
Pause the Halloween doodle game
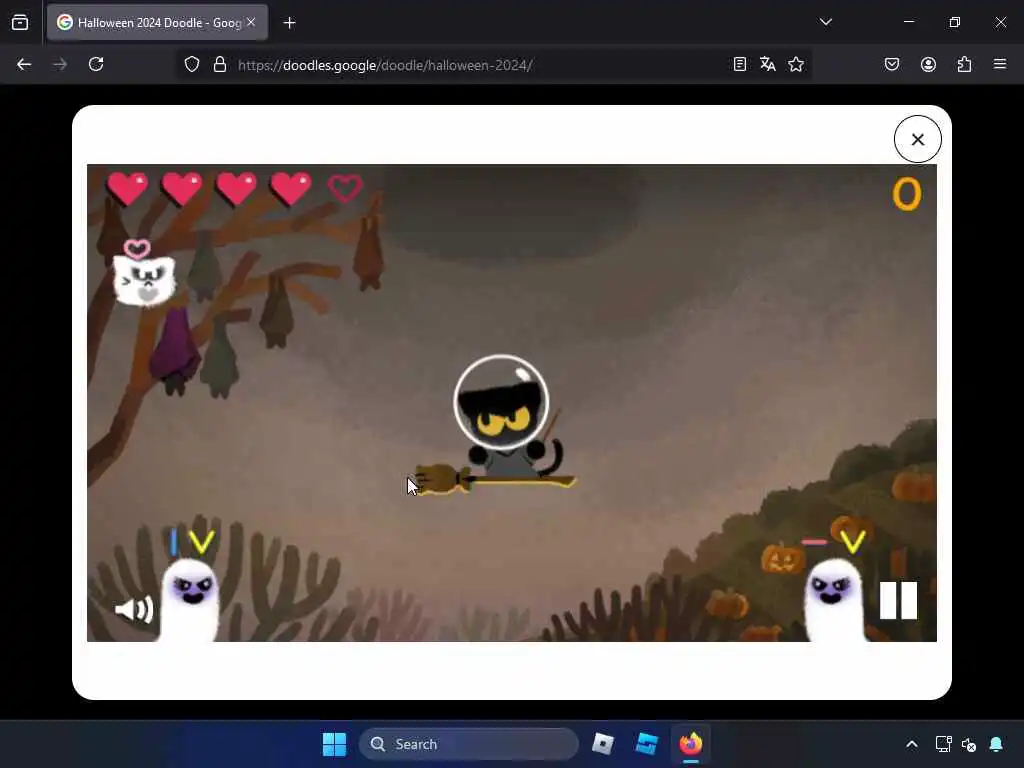898,600
